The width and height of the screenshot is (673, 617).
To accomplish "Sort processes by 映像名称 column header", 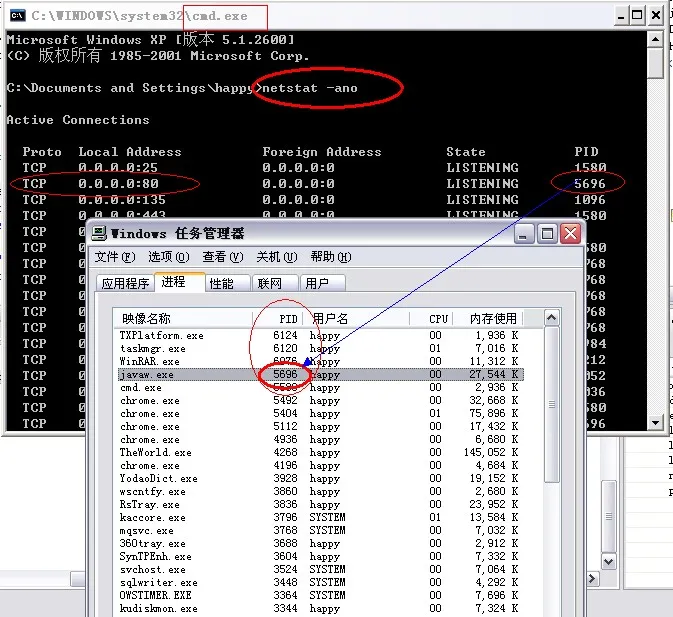I will pyautogui.click(x=183, y=318).
